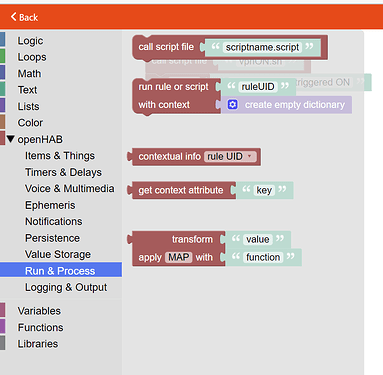Open the MAP transformation dropdown

pos(179,257)
